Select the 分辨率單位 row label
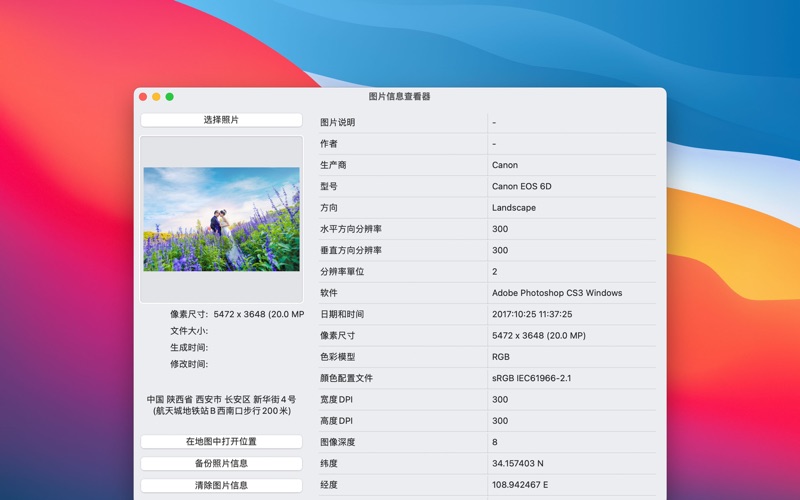Image resolution: width=800 pixels, height=500 pixels. click(342, 272)
